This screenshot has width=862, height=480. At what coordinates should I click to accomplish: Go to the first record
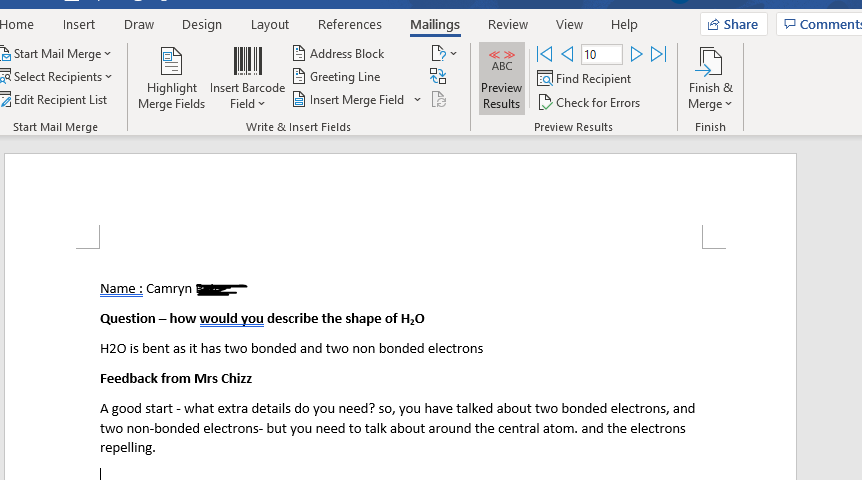(545, 54)
